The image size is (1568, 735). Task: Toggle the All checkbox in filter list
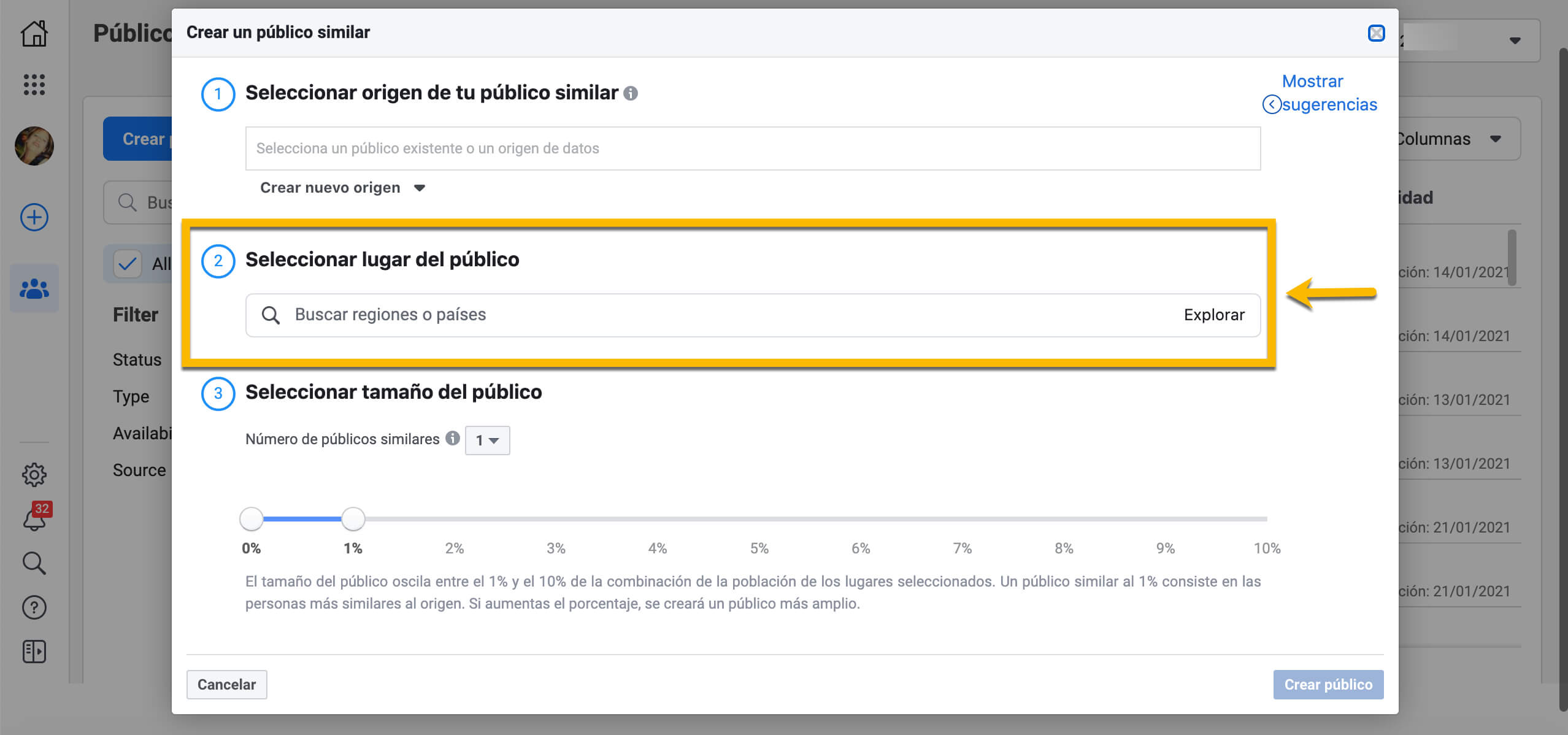[128, 264]
